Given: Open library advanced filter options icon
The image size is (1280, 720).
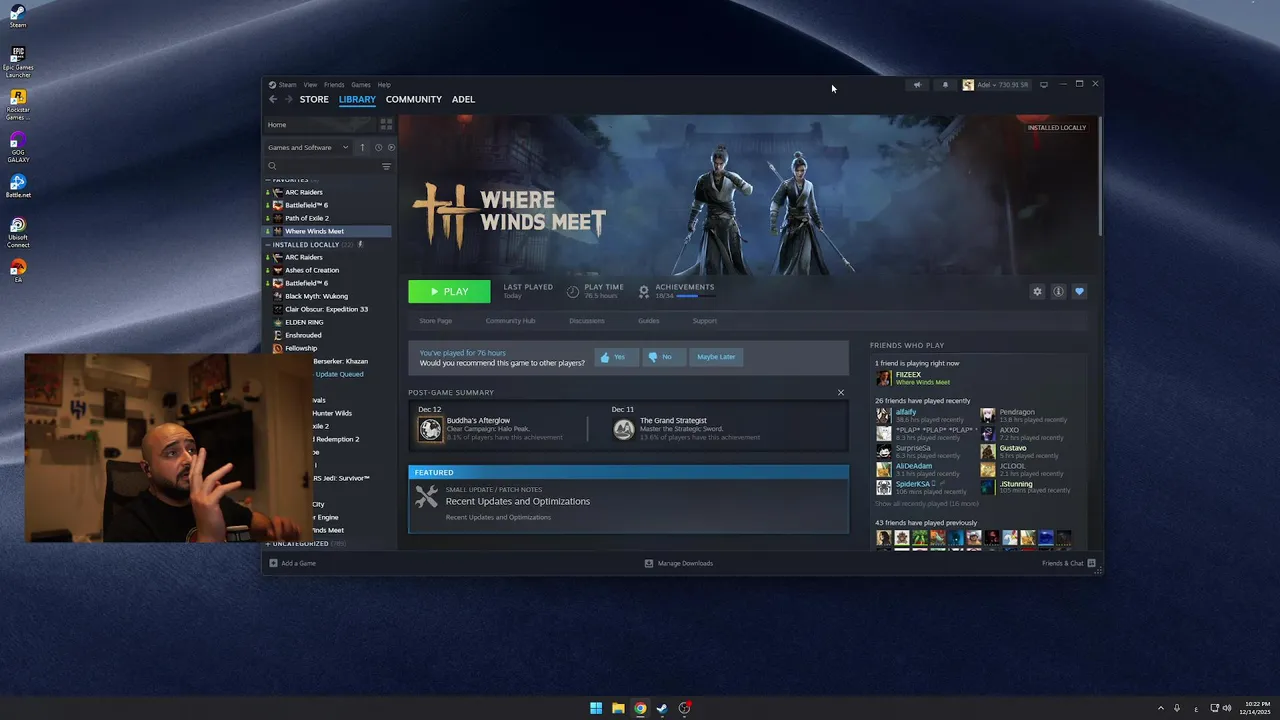Looking at the screenshot, I should [386, 166].
